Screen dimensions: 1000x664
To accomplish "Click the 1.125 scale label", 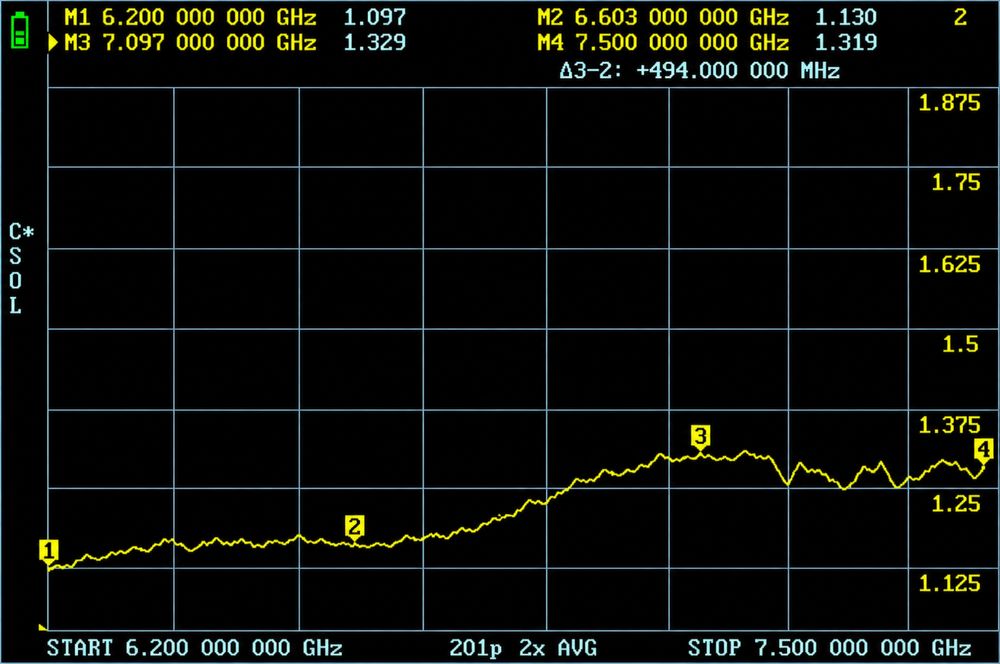I will pos(949,583).
